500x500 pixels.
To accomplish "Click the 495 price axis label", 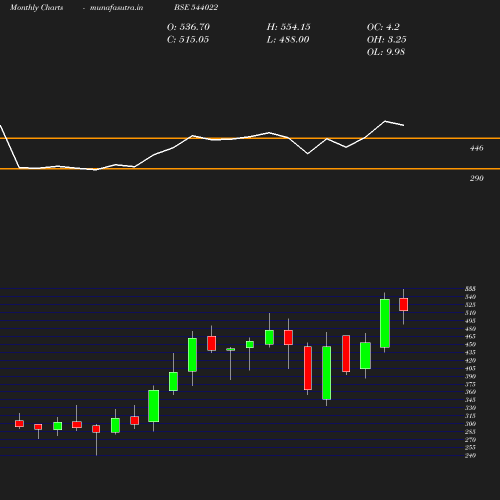I will pos(470,321).
